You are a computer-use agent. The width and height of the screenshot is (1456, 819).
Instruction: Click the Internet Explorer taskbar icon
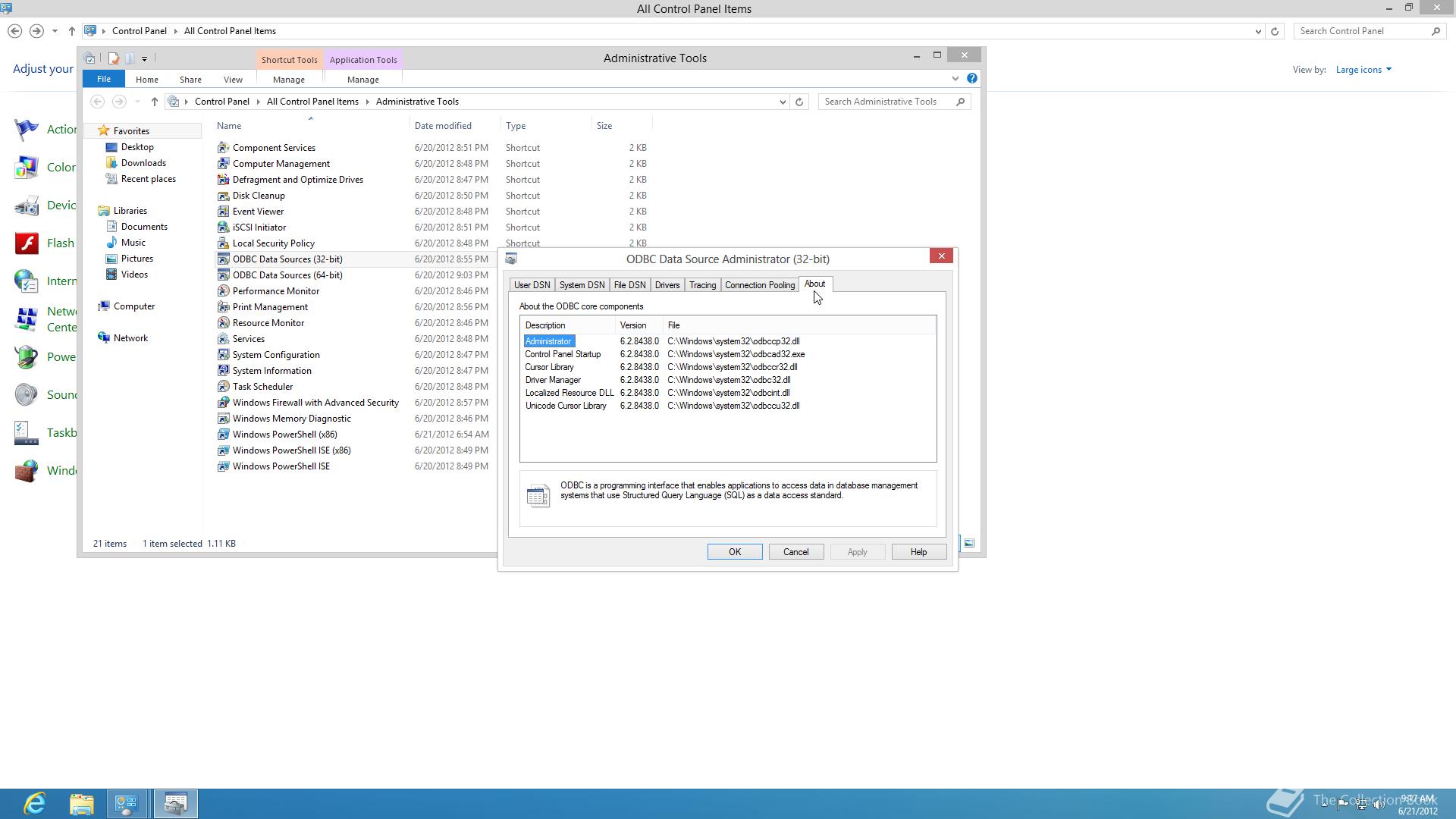(x=35, y=803)
